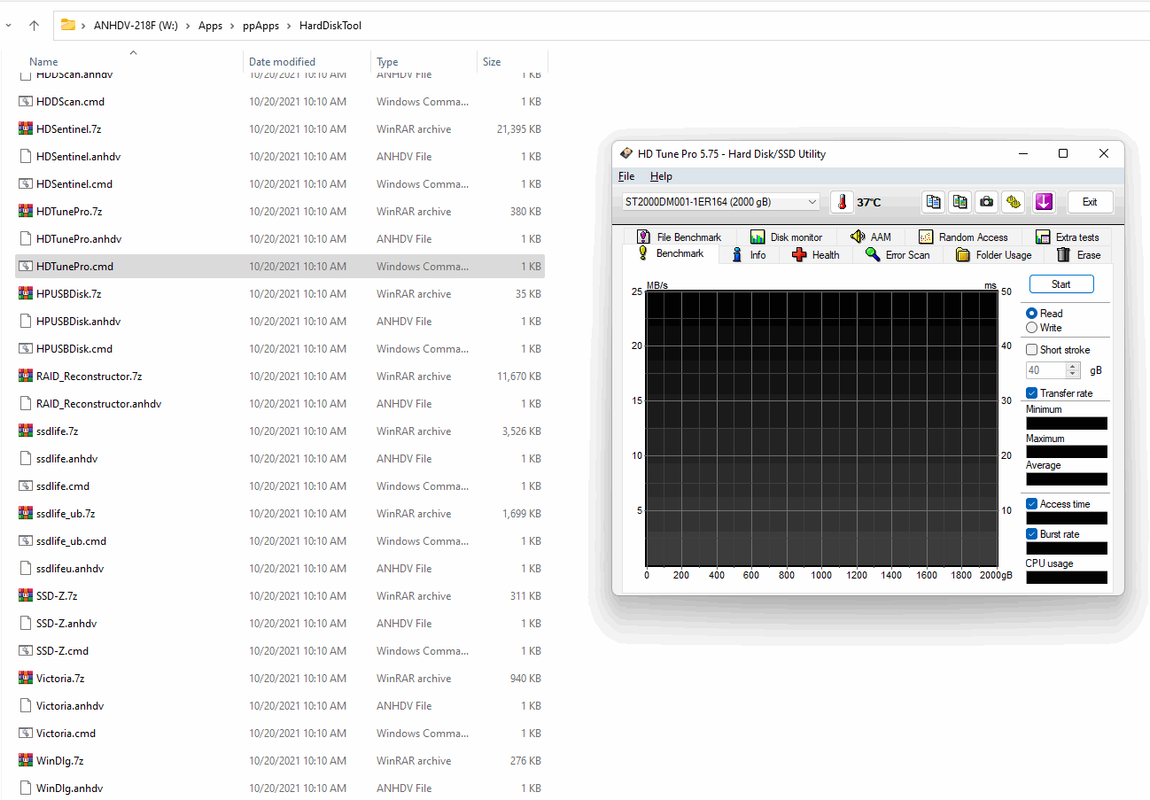Screen dimensions: 1150x800
Task: Switch to the Erase tab
Action: pos(1079,254)
